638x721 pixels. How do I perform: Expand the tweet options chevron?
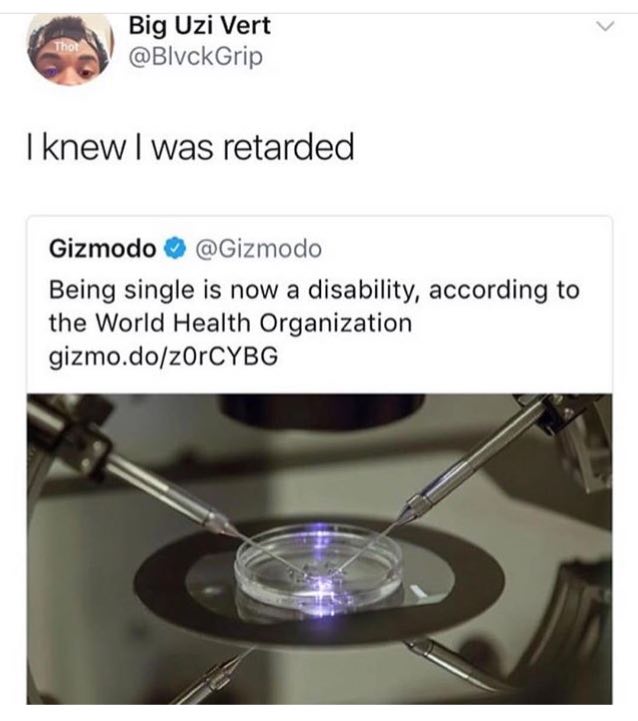[x=606, y=27]
